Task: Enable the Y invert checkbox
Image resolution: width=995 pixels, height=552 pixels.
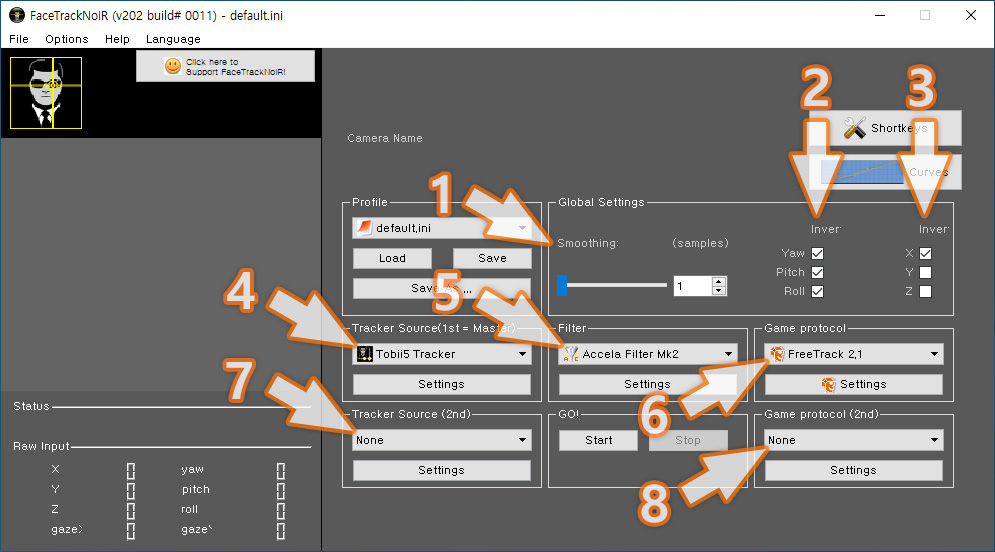Action: coord(925,272)
